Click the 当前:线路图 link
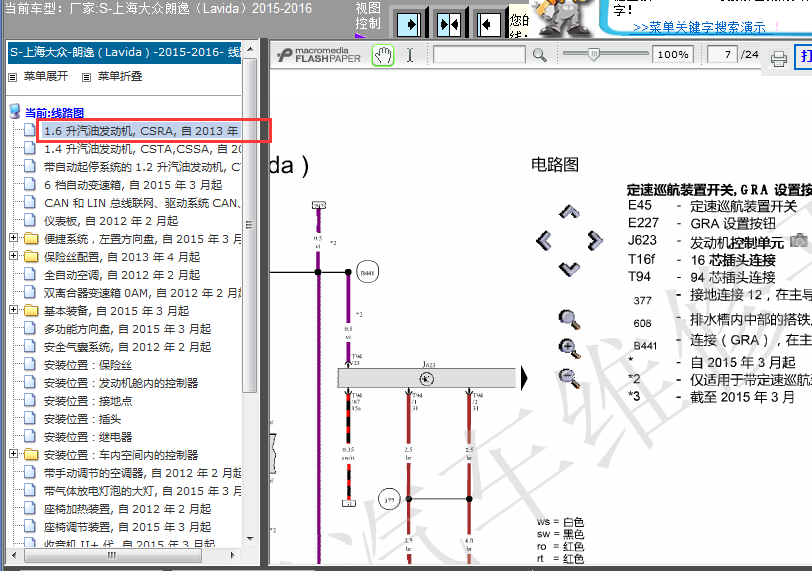 [54, 113]
